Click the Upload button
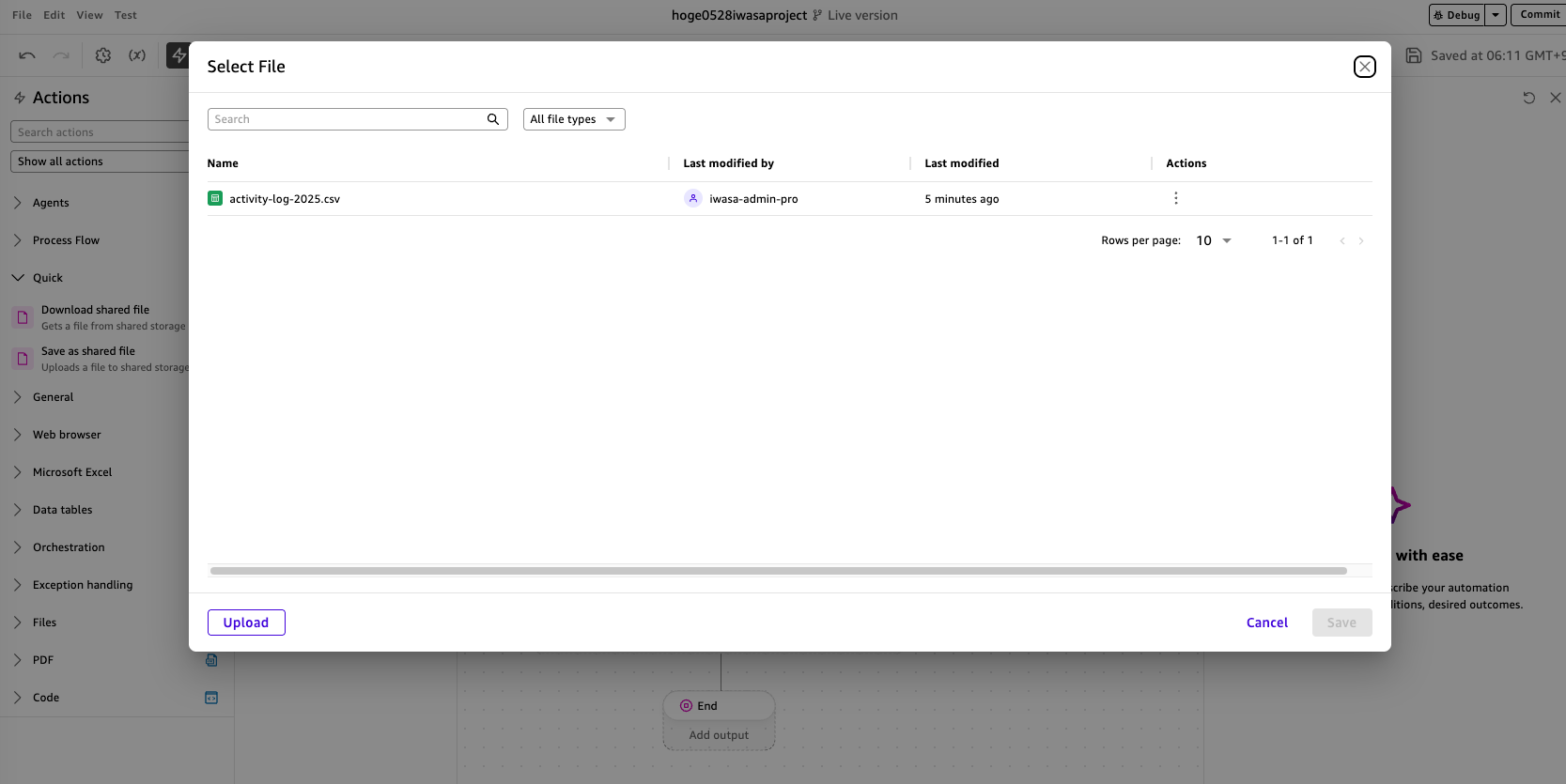1566x784 pixels. pos(246,623)
